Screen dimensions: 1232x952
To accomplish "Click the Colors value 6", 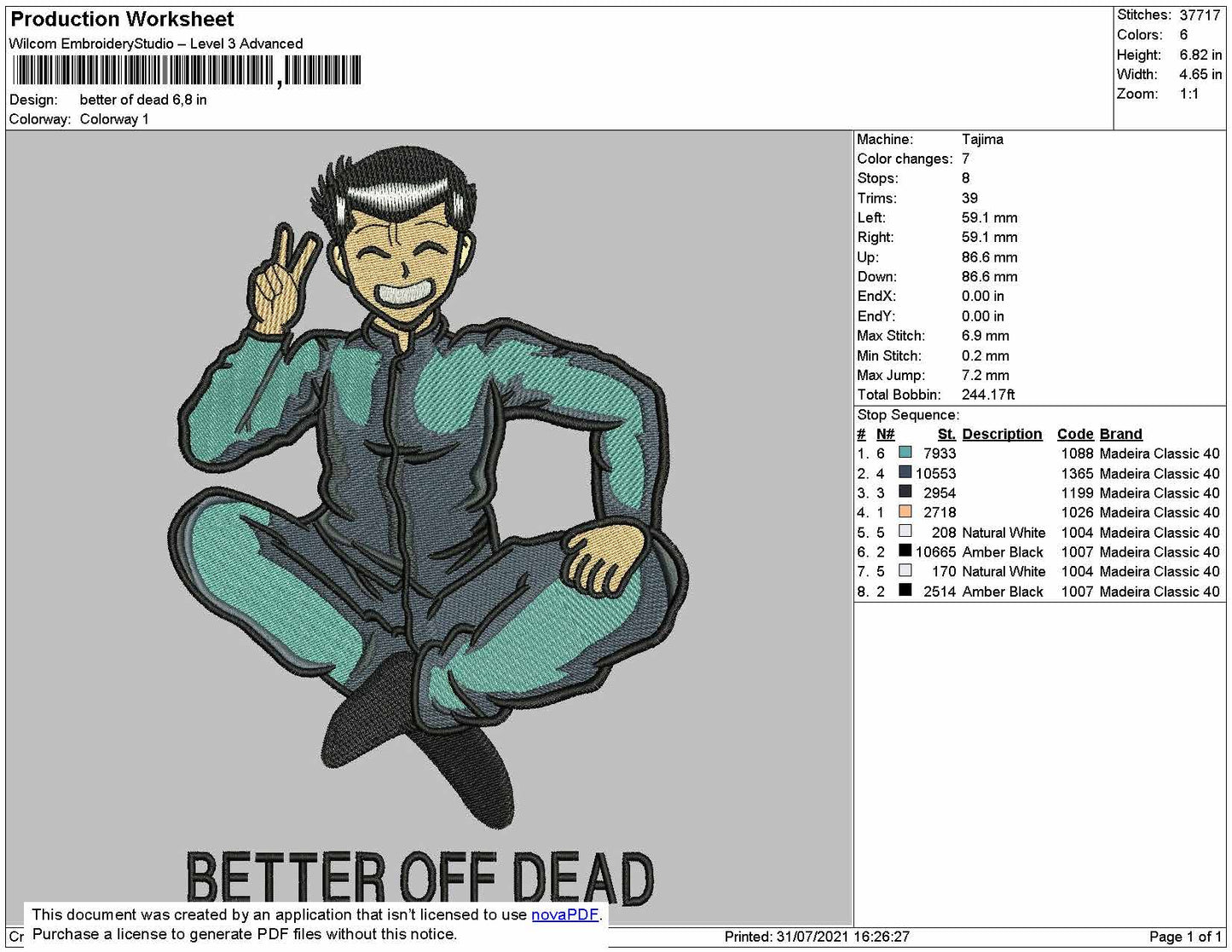I will pos(1183,35).
